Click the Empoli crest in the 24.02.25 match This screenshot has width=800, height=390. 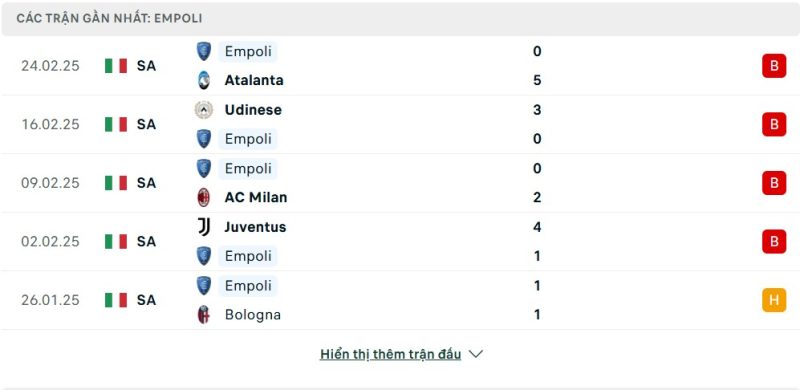tap(204, 52)
